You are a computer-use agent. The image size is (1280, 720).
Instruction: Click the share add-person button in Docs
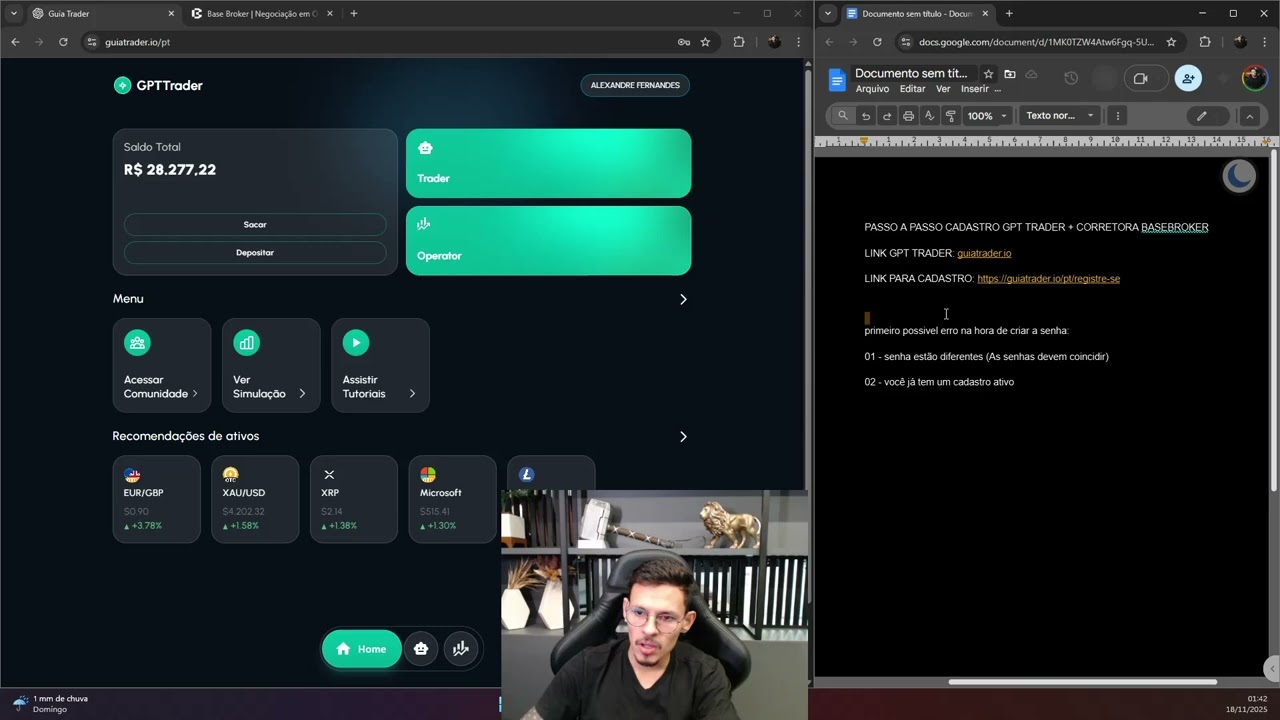1188,78
